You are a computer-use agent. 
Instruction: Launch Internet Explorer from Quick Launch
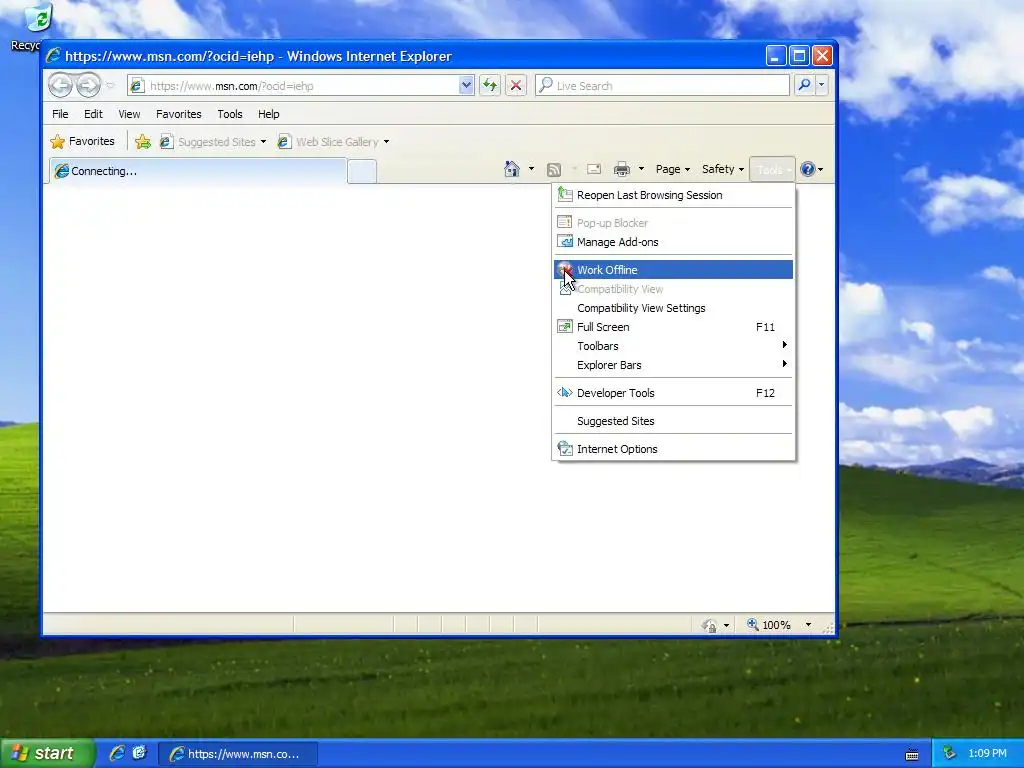coord(117,753)
